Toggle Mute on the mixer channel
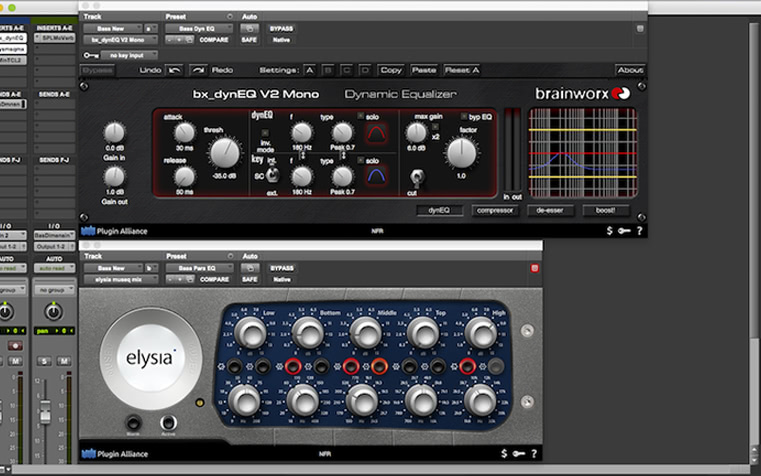 click(64, 361)
